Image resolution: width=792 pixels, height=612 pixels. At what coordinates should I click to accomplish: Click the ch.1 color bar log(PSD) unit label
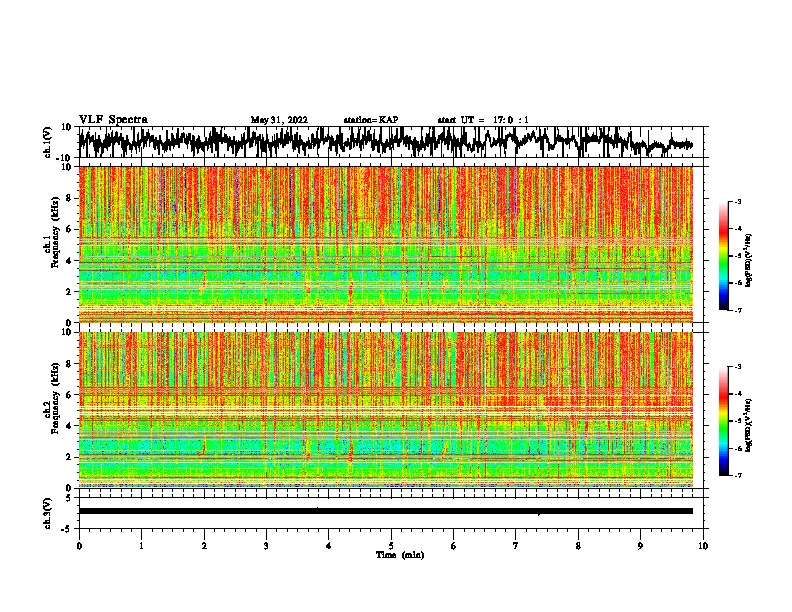point(749,261)
